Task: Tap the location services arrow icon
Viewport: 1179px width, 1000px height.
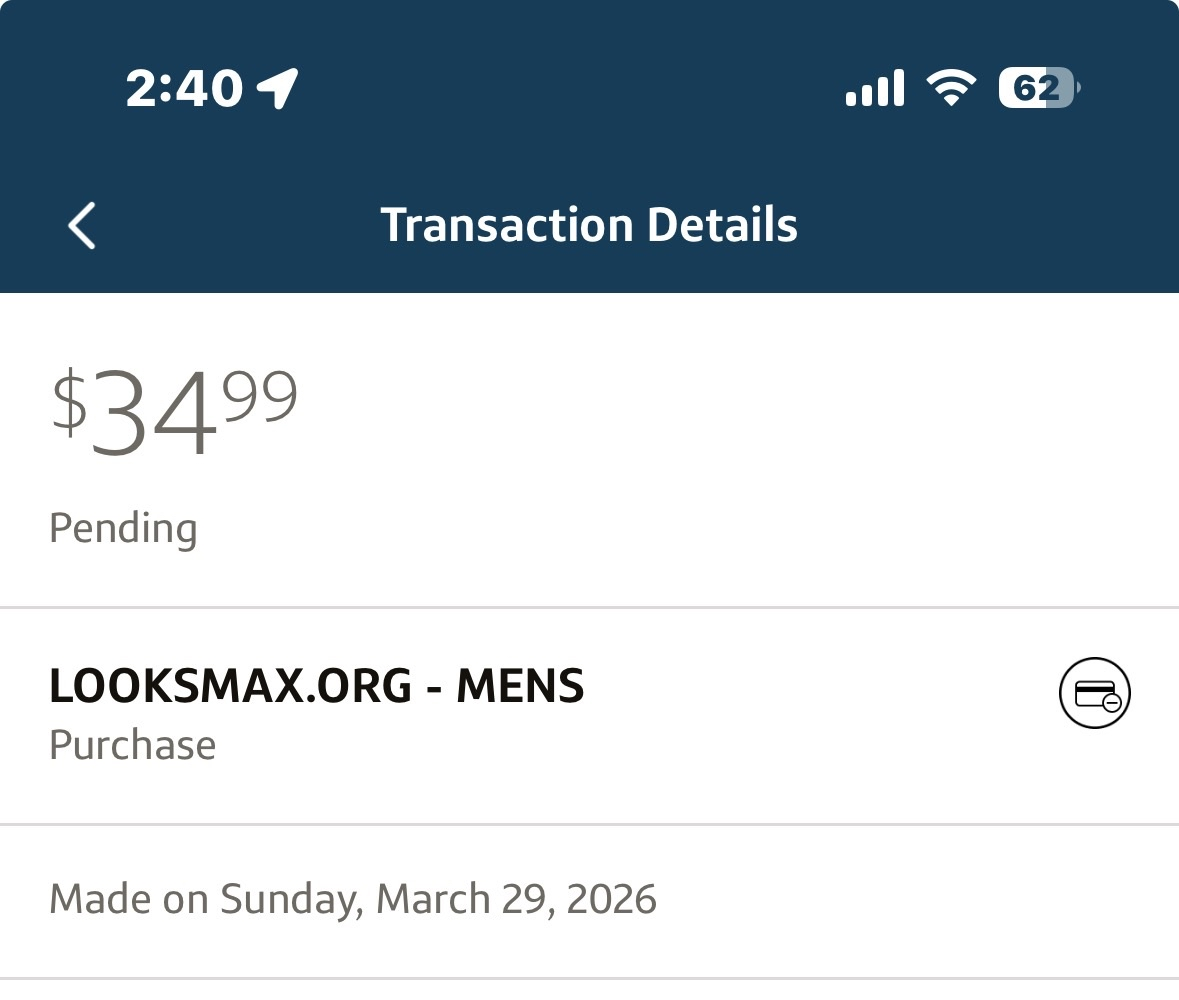Action: (x=278, y=89)
